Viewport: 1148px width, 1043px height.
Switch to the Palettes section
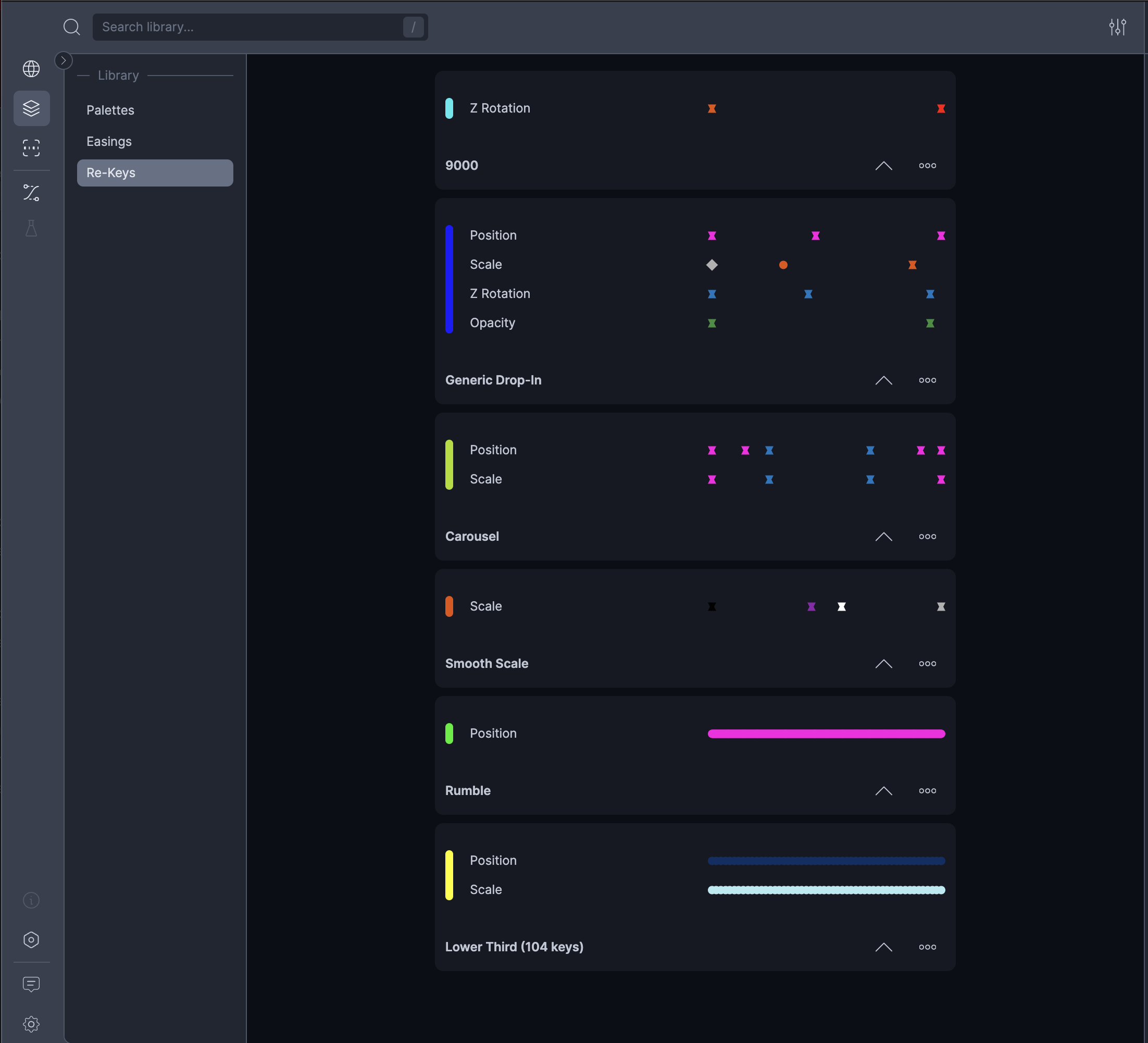tap(110, 110)
